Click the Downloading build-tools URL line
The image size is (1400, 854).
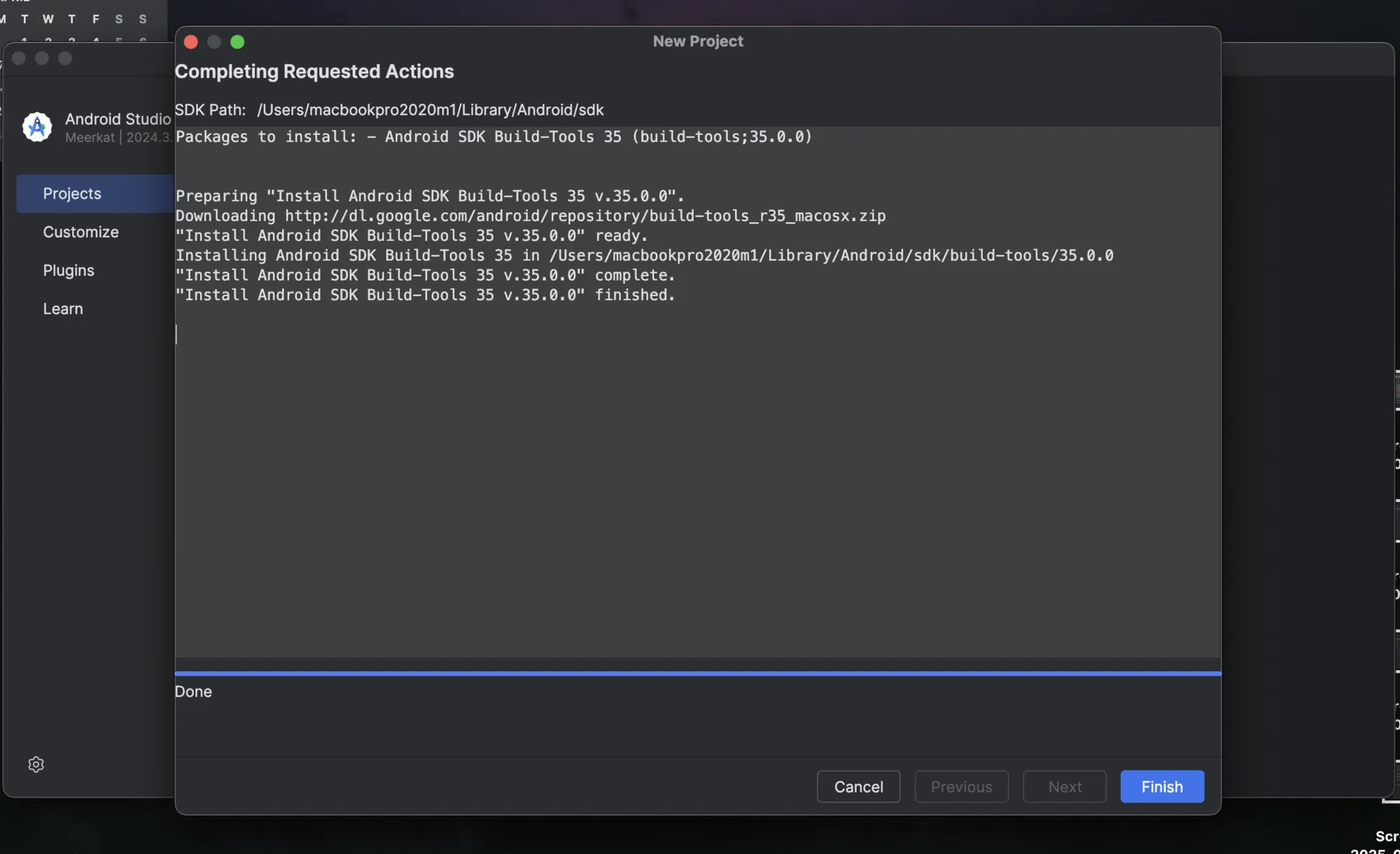531,216
